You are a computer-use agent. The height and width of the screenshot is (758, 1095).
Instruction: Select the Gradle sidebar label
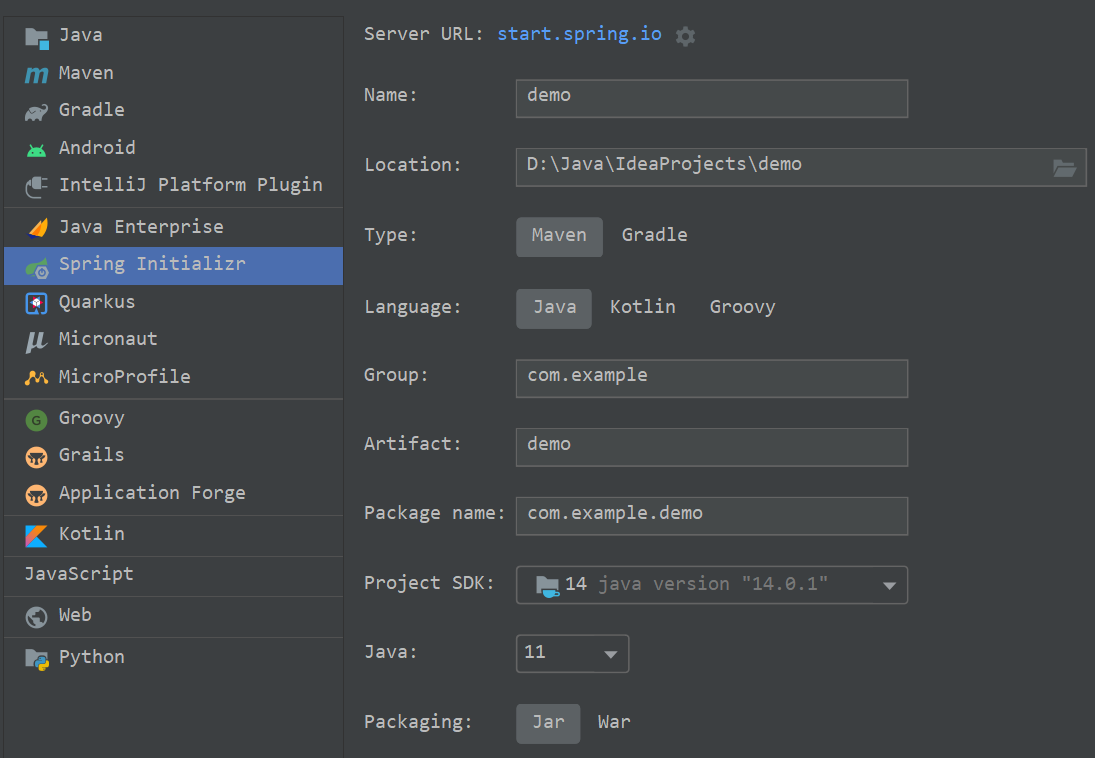[91, 110]
